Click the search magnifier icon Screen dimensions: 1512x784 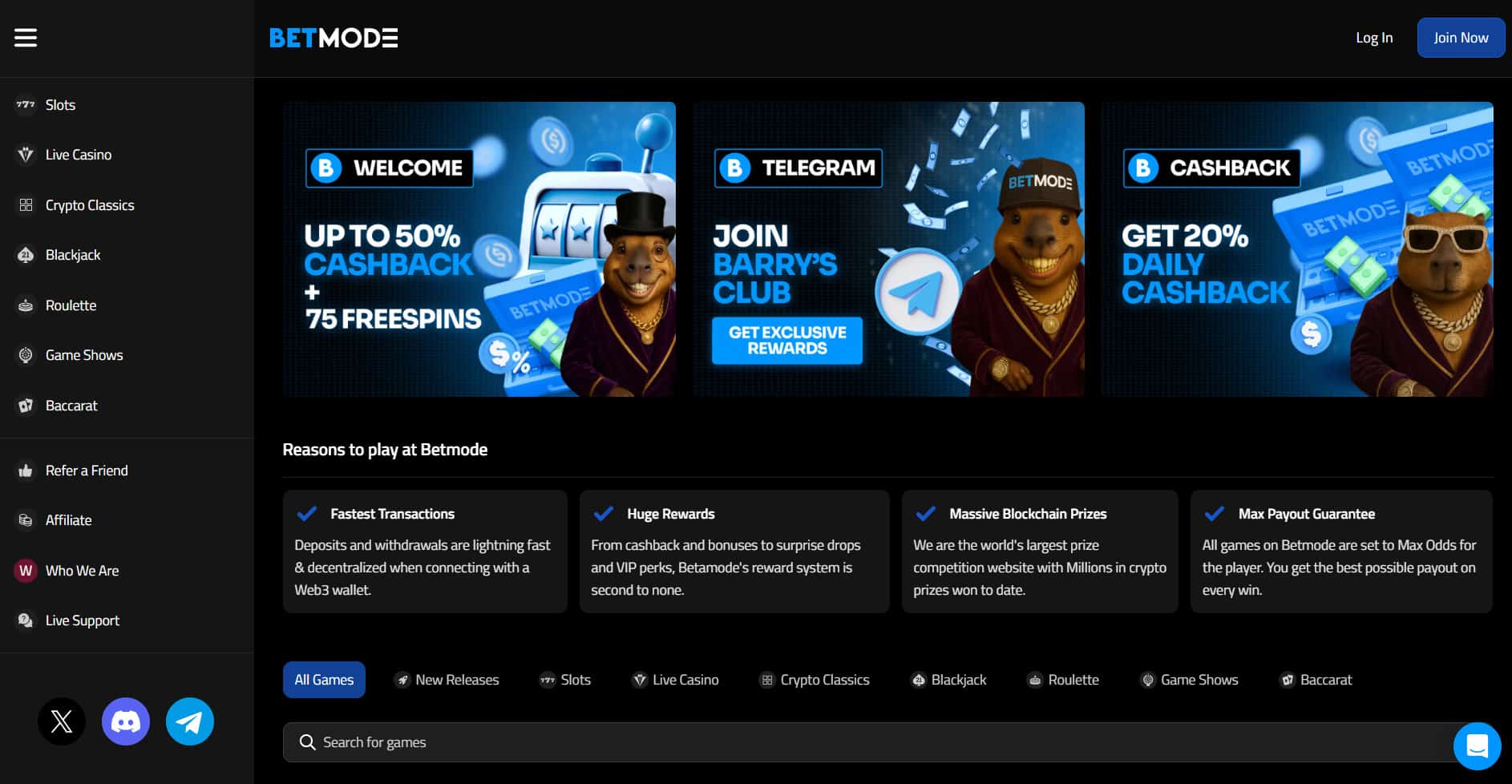coord(307,742)
